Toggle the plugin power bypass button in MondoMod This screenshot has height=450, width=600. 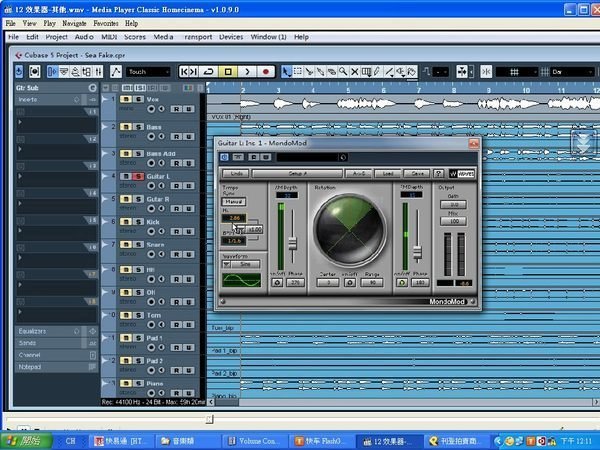[224, 157]
